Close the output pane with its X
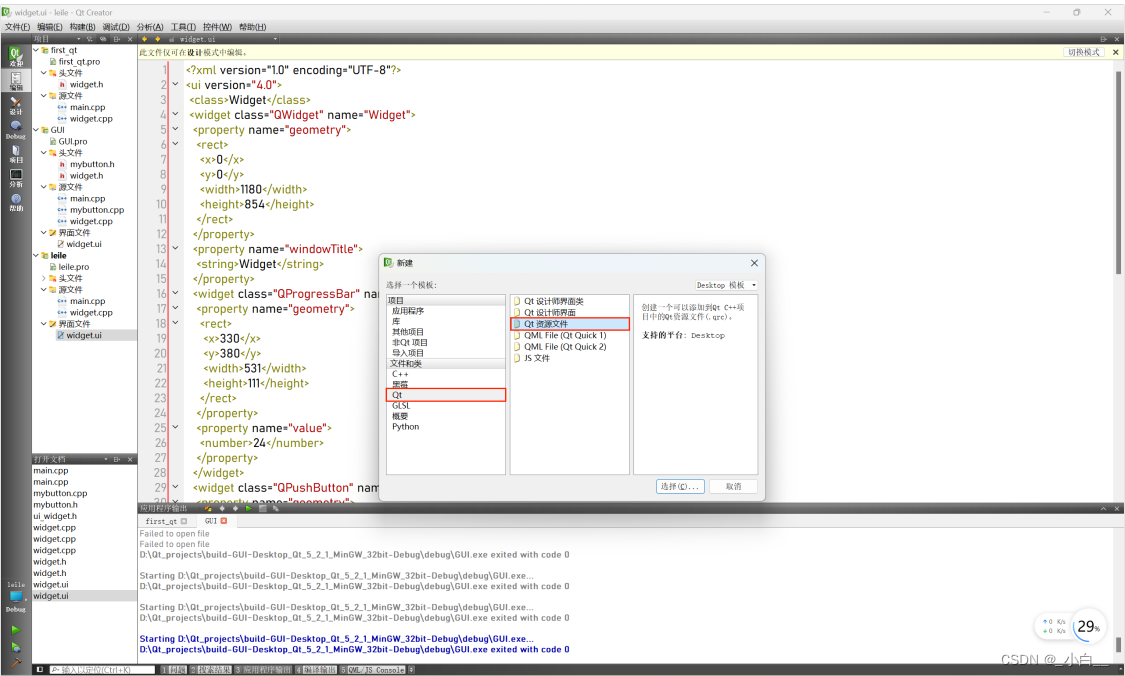This screenshot has height=676, width=1125. click(1117, 508)
